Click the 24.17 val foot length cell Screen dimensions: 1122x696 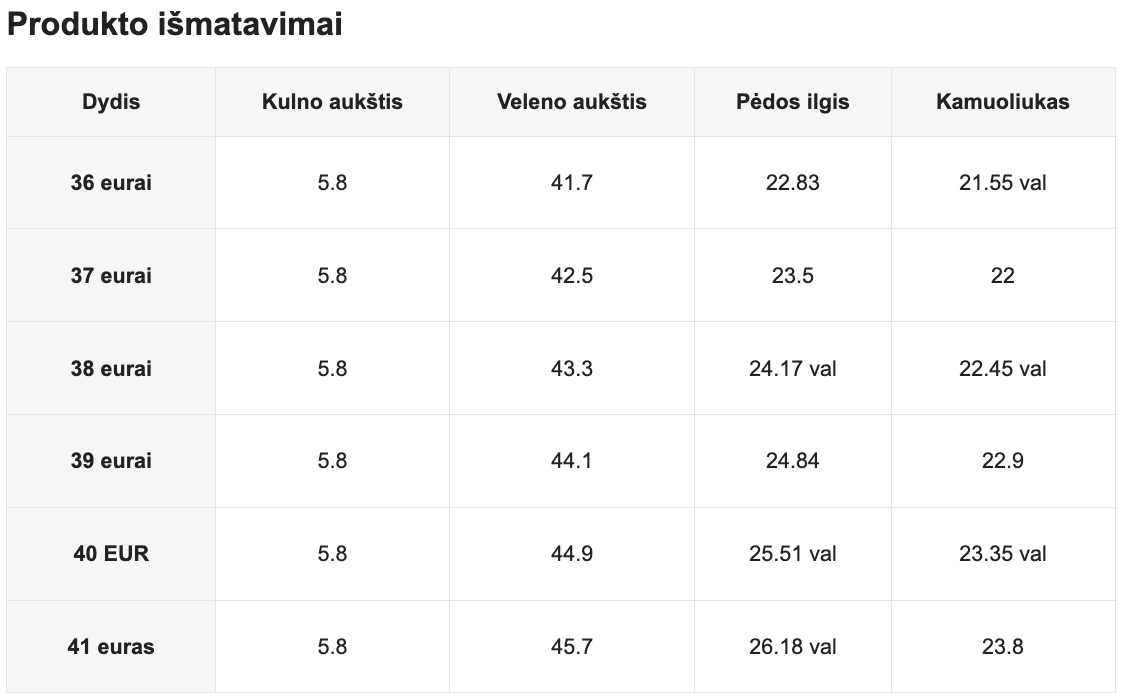793,369
